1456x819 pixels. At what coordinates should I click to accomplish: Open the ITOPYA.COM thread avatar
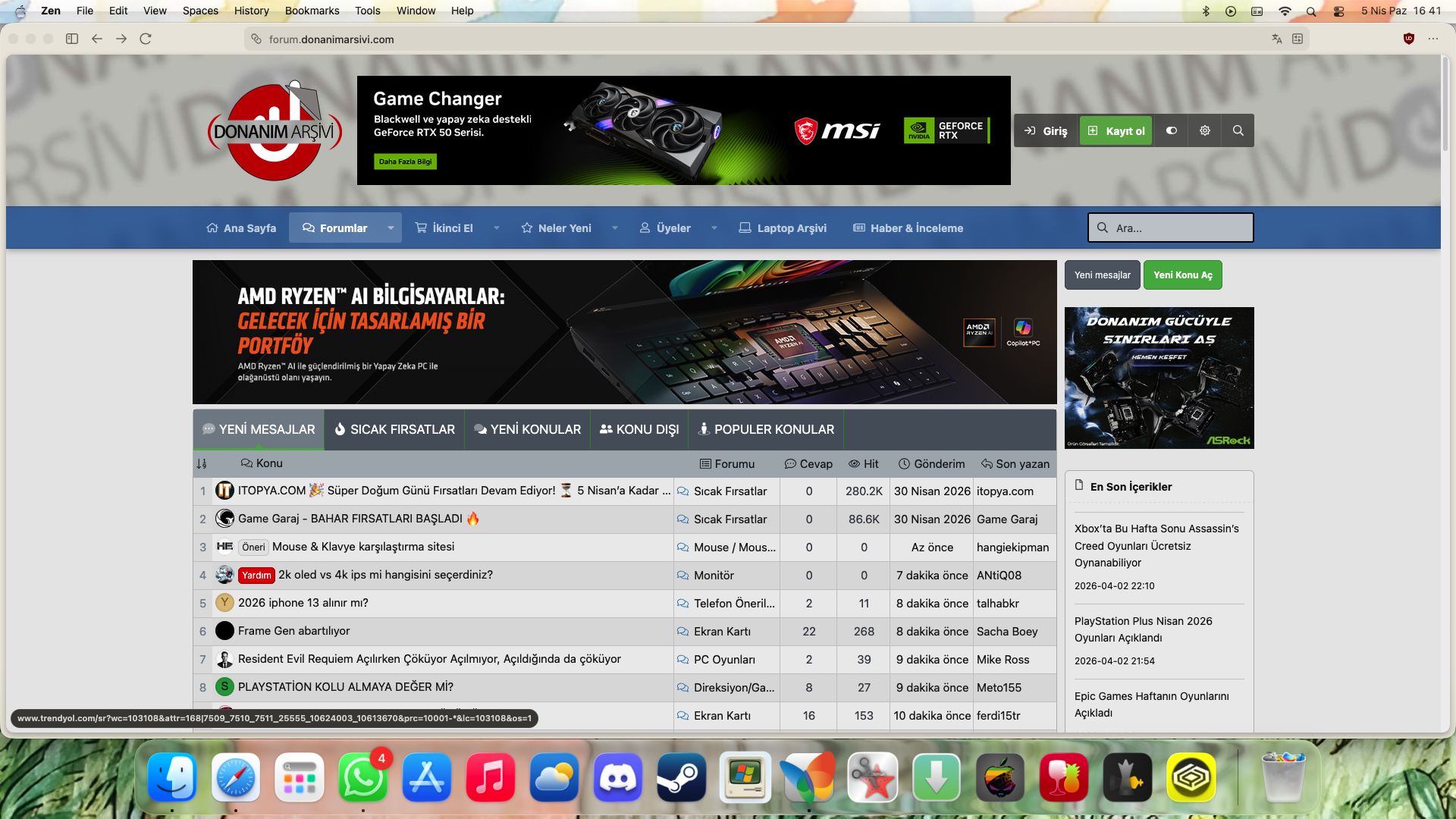click(224, 491)
